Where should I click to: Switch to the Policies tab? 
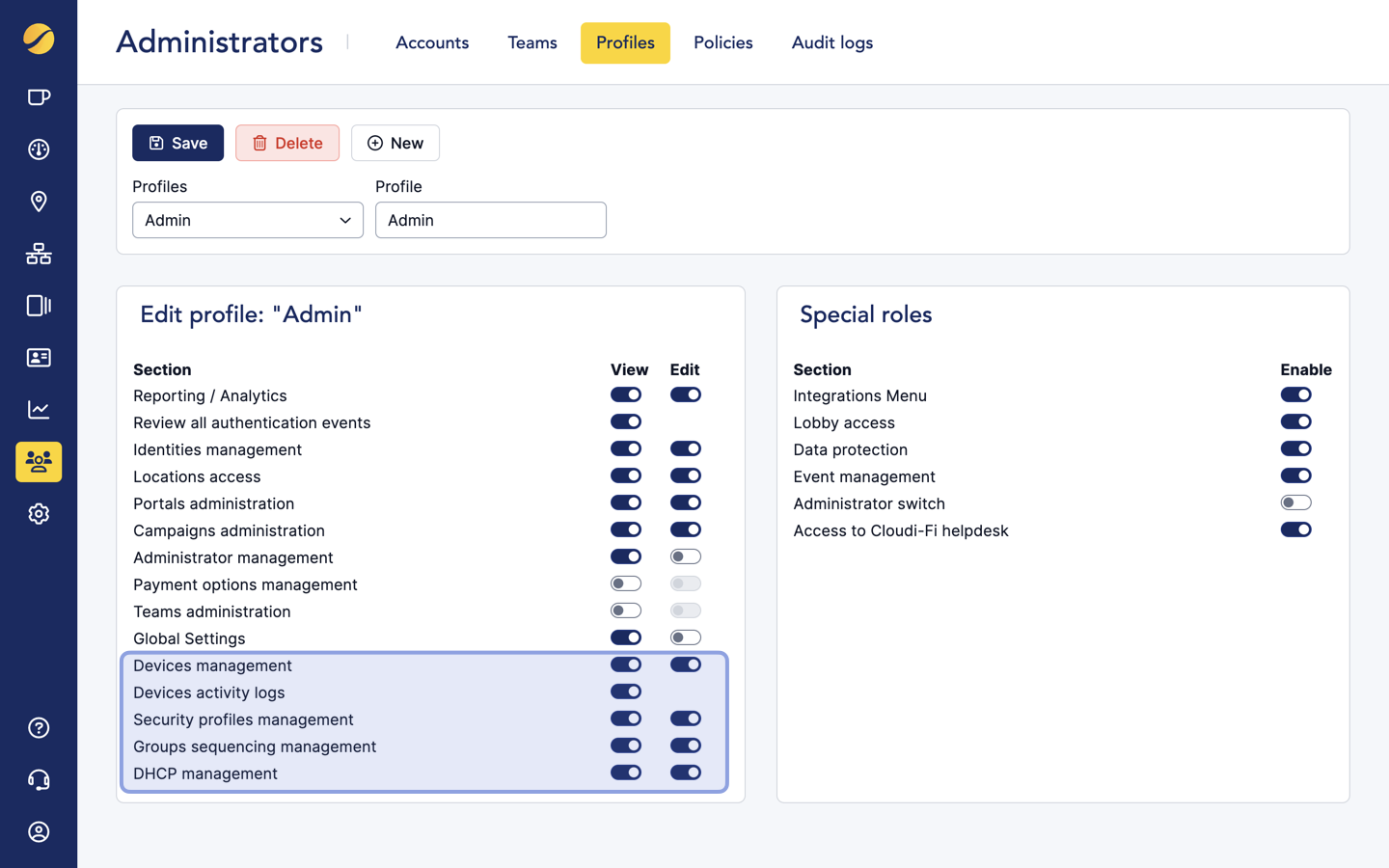click(722, 42)
